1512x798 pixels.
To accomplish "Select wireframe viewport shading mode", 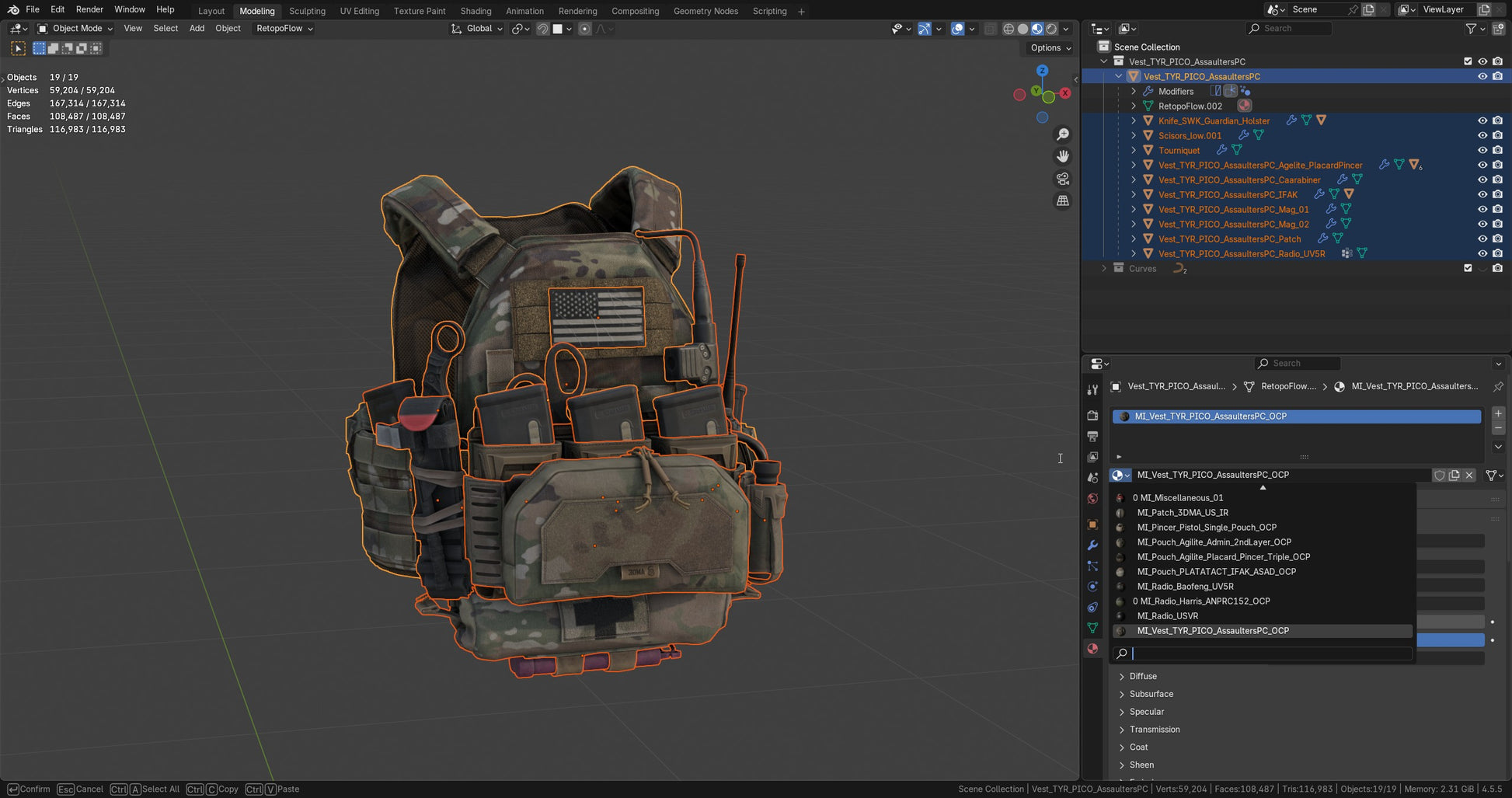I will tap(1009, 29).
